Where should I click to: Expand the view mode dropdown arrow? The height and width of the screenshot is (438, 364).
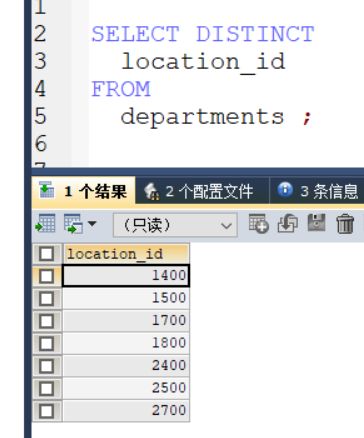[x=92, y=224]
